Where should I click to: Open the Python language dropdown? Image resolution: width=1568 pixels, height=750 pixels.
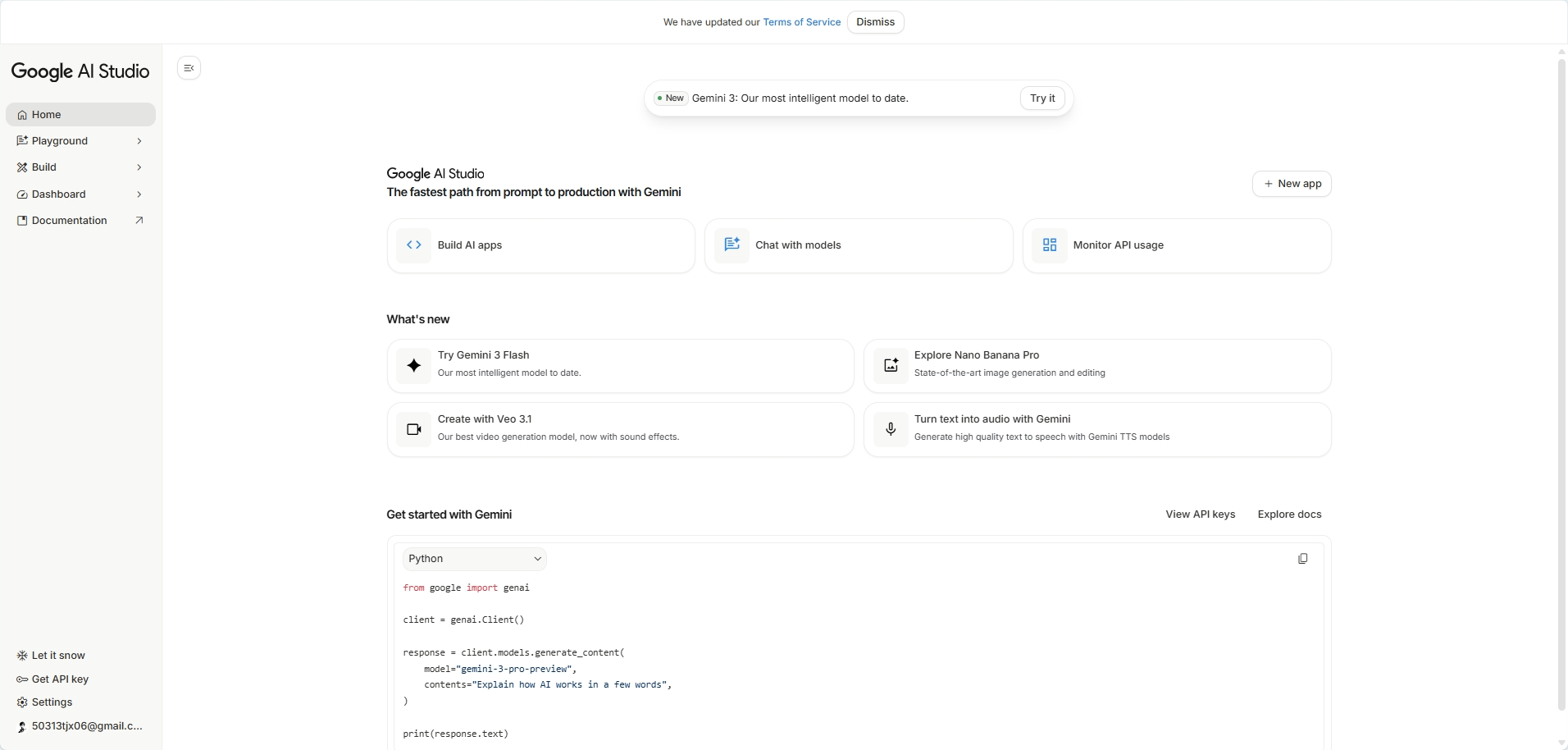point(475,559)
